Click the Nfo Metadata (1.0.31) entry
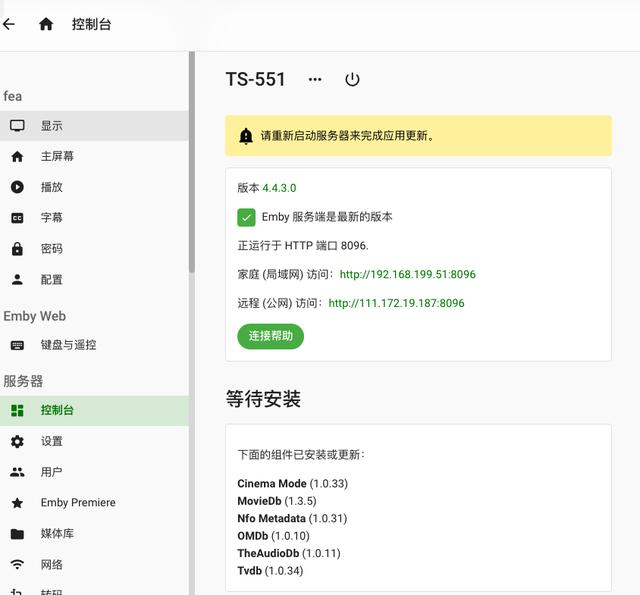Viewport: 640px width, 595px height. coord(292,519)
